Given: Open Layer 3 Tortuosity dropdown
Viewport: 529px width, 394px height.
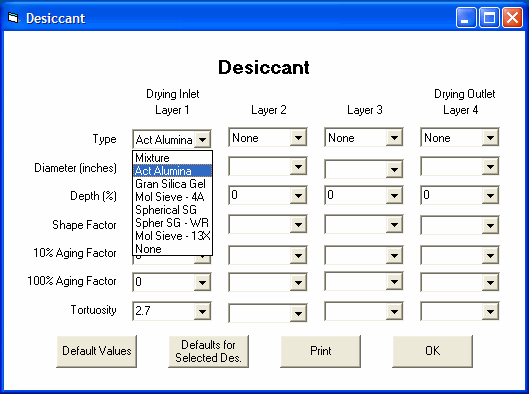Looking at the screenshot, I should [x=394, y=311].
